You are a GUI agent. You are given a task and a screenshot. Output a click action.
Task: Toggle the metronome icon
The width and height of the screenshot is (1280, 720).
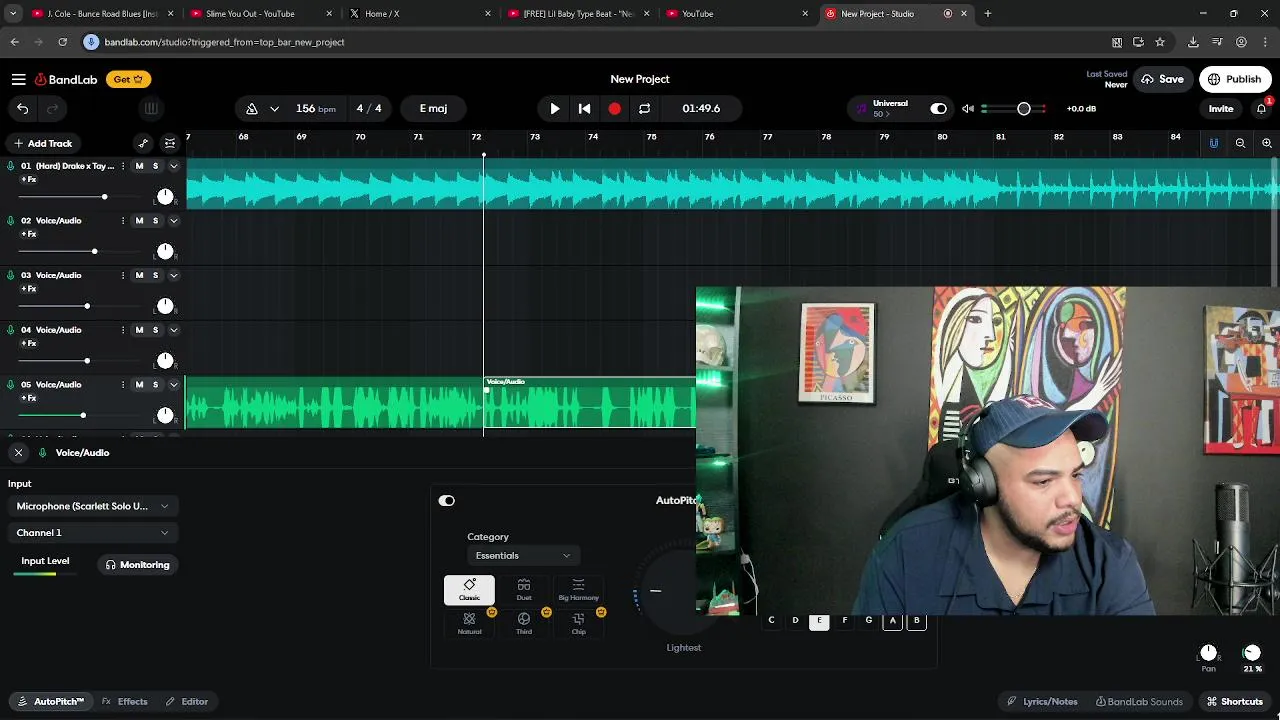252,108
